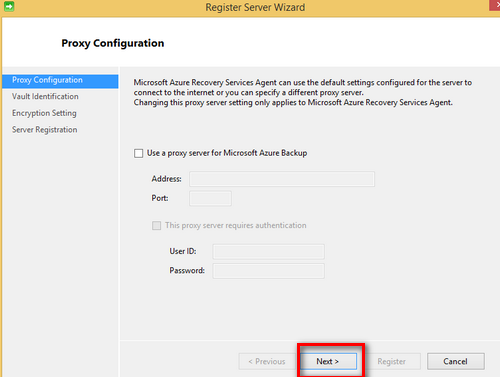Focus the User ID text box
Image resolution: width=500 pixels, height=377 pixels.
coord(269,252)
